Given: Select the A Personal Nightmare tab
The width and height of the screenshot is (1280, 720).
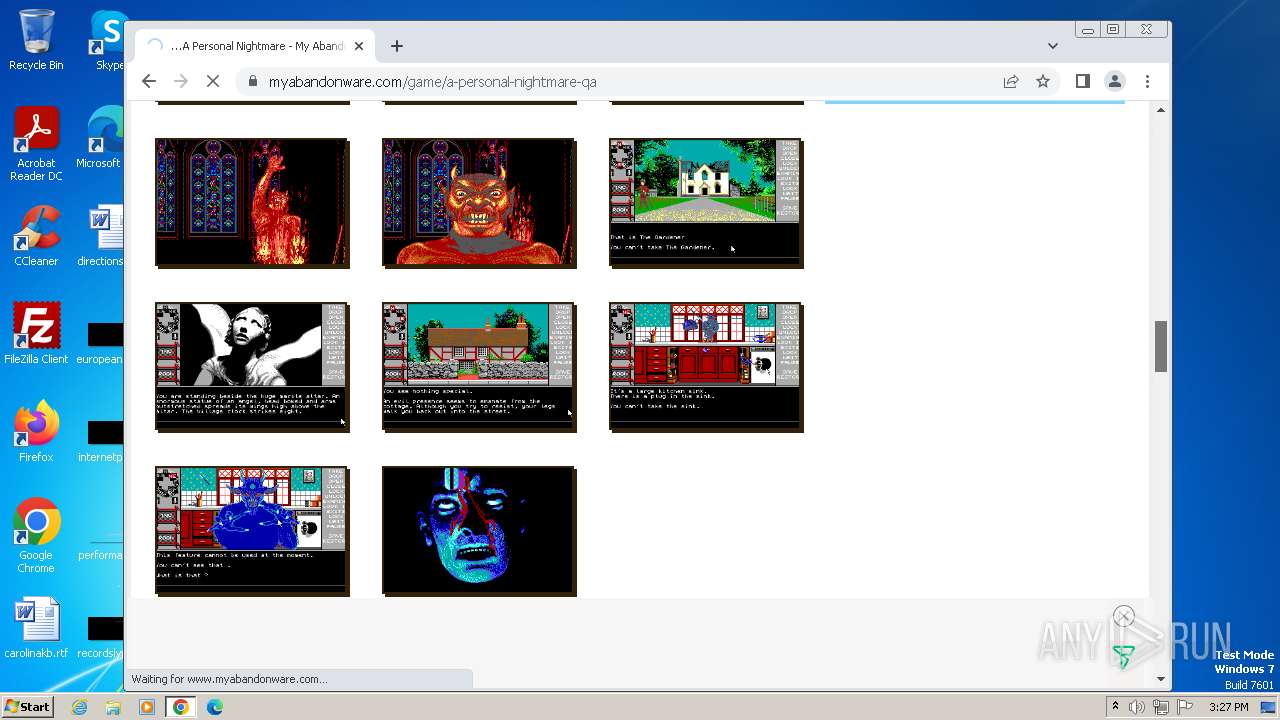Looking at the screenshot, I should tap(255, 46).
